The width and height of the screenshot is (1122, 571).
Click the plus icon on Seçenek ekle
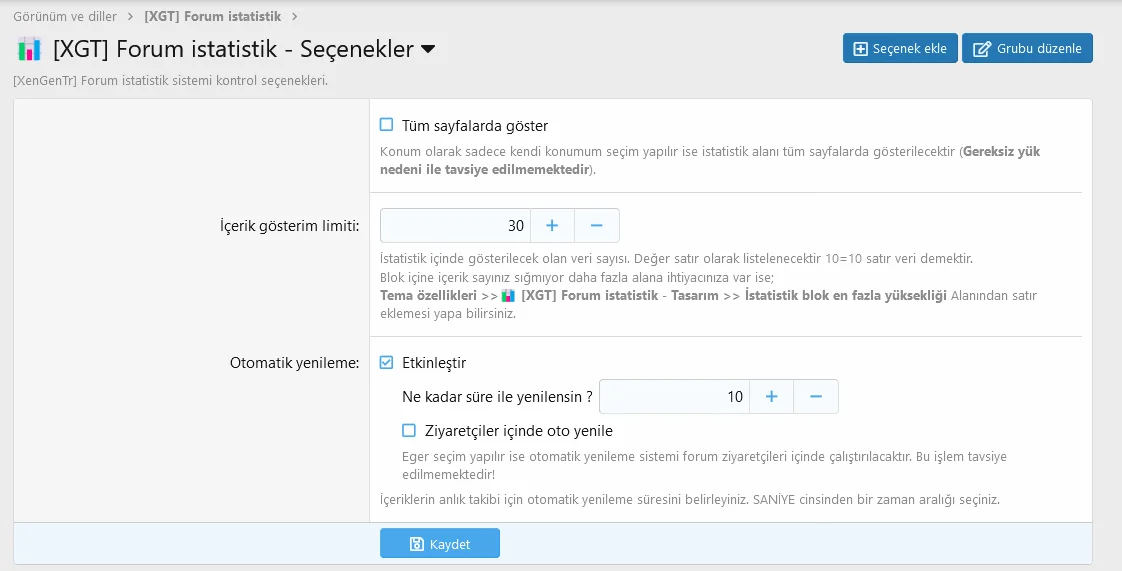[x=859, y=49]
